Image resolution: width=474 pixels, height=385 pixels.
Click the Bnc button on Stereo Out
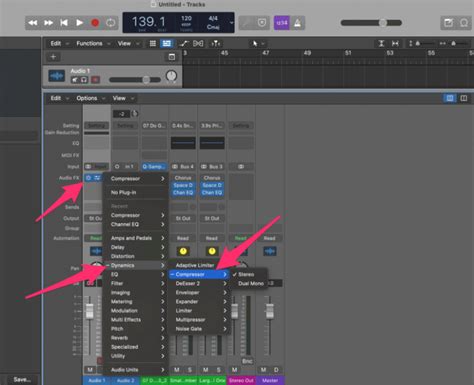247,361
